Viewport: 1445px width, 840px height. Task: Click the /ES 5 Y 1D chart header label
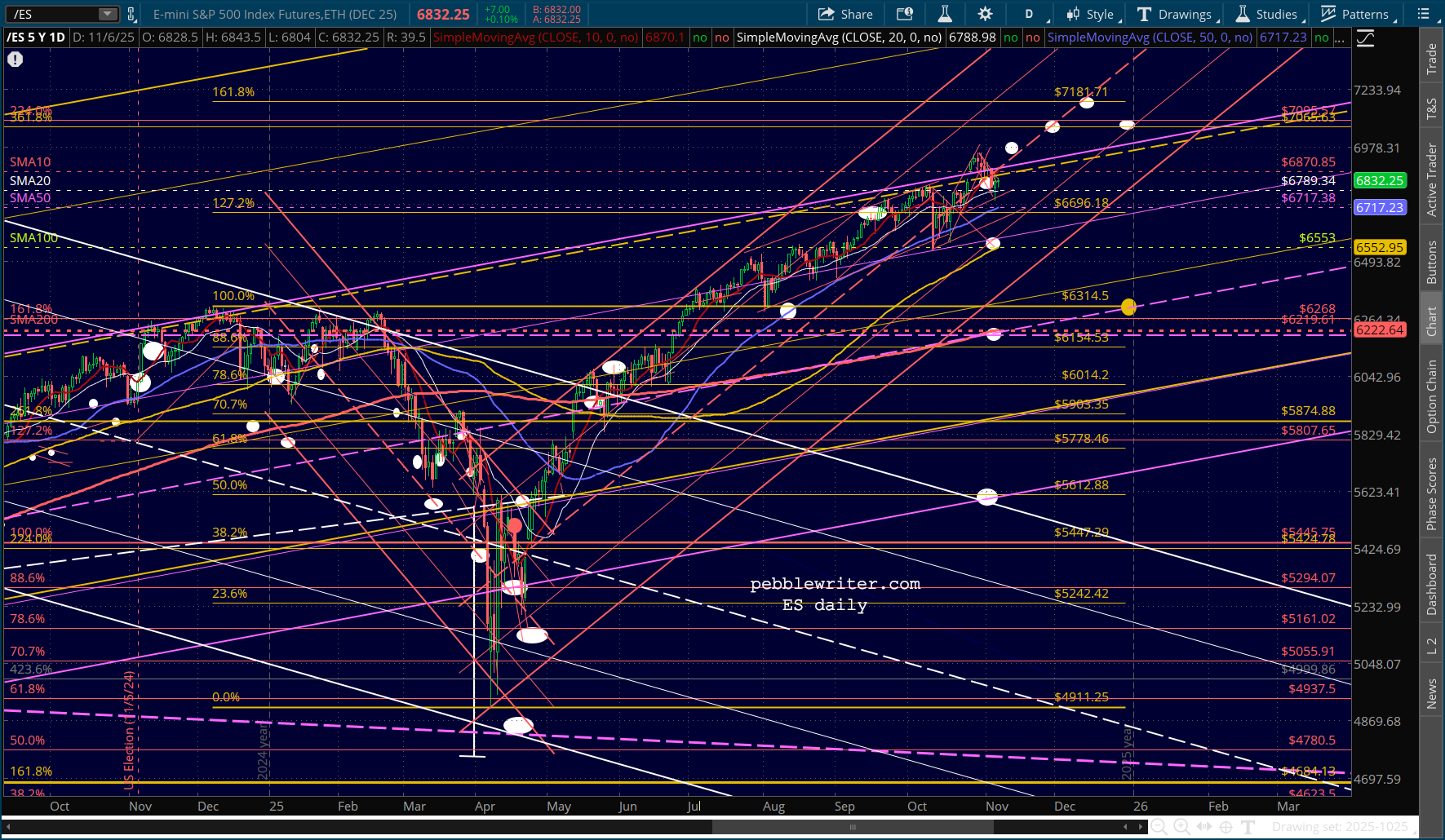(x=36, y=38)
